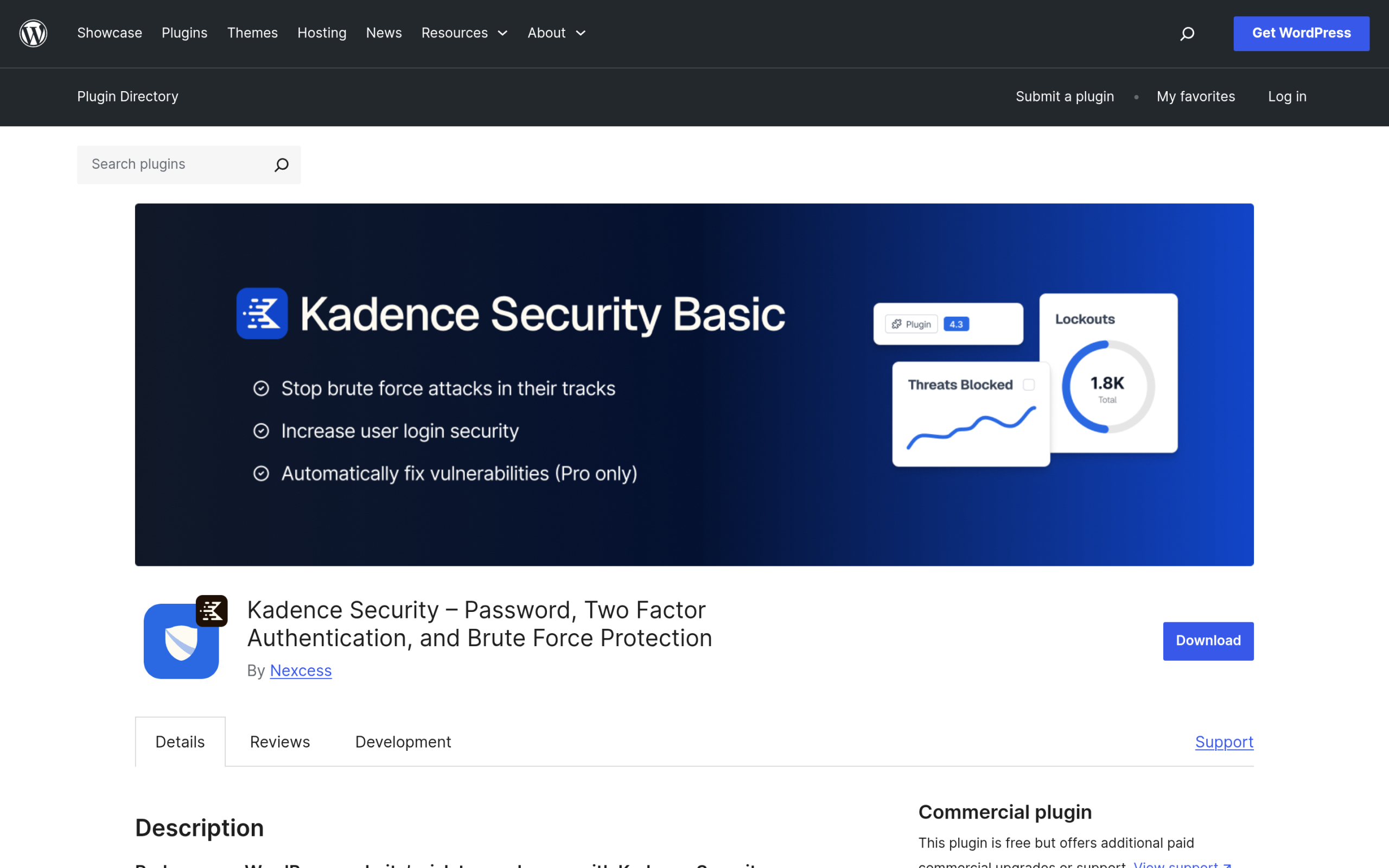The width and height of the screenshot is (1389, 868).
Task: Click the Lockouts 1.8K gauge in banner
Action: 1108,386
